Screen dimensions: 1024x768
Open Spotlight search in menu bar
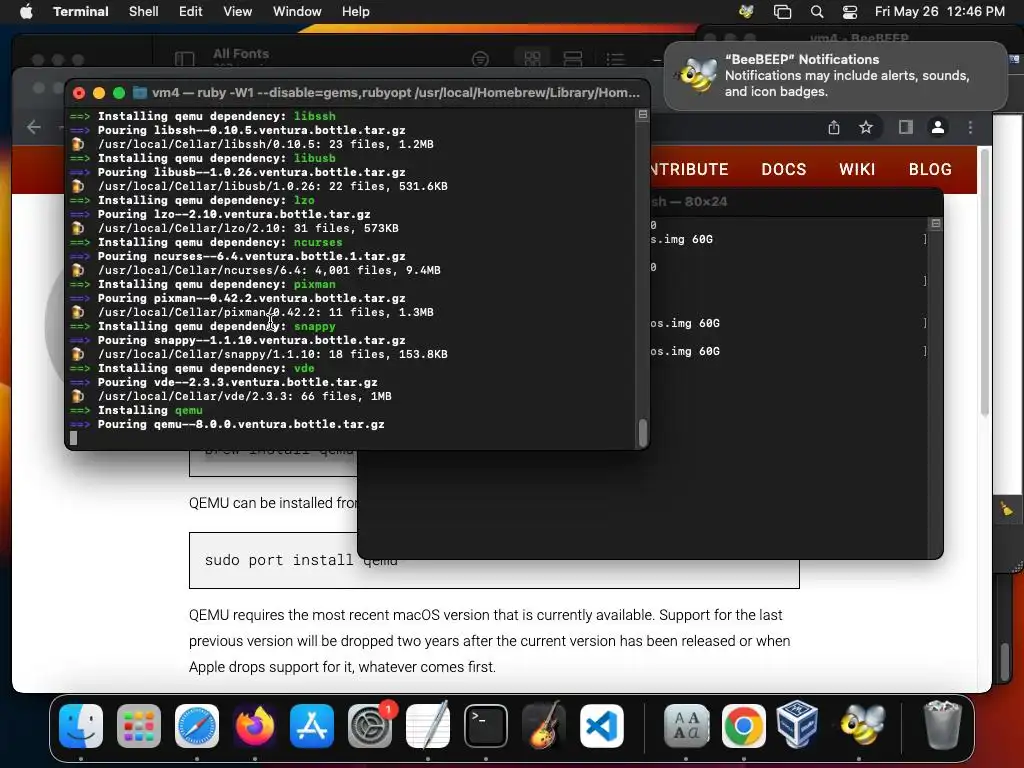(x=816, y=11)
